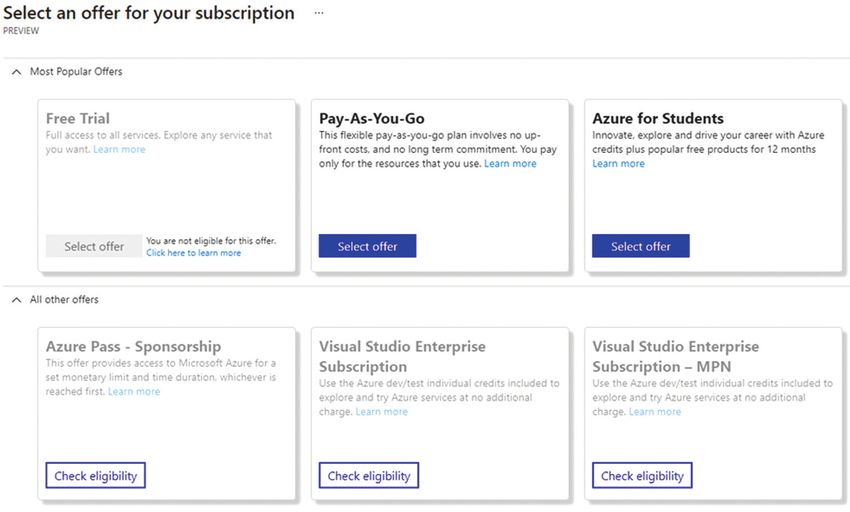Open the ellipsis more options menu
850x512 pixels.
click(319, 13)
